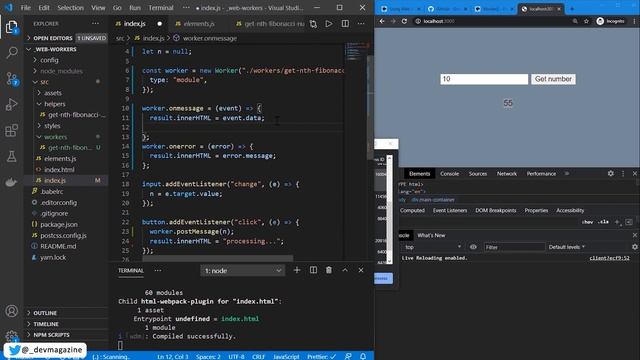640x360 pixels.
Task: Switch to DevTools Sources tab
Action: [478, 174]
